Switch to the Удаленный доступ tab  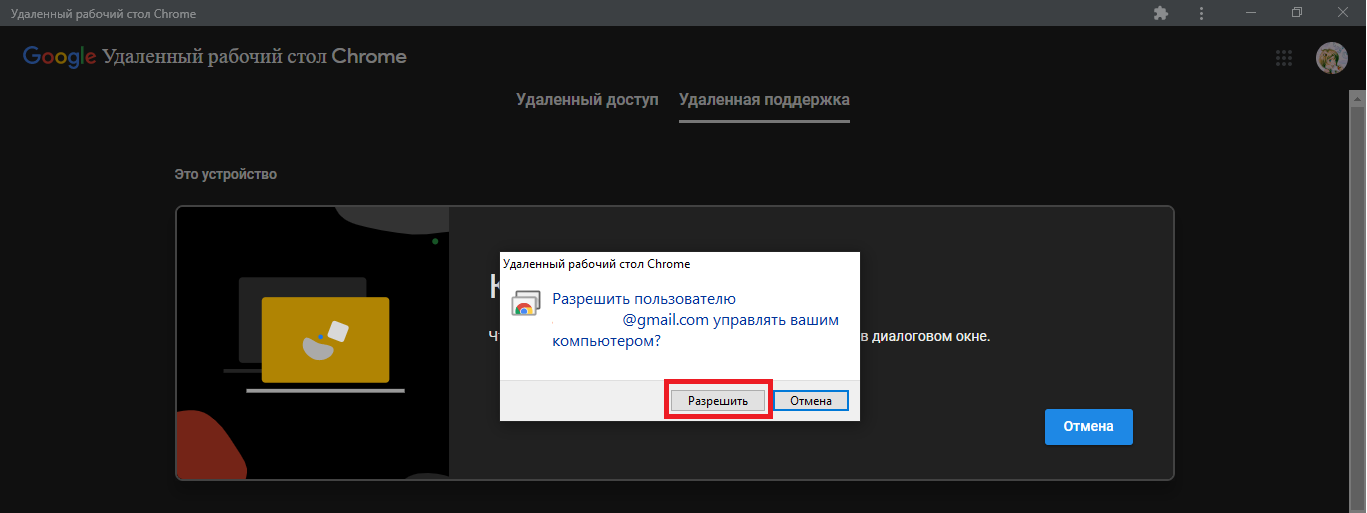tap(587, 100)
